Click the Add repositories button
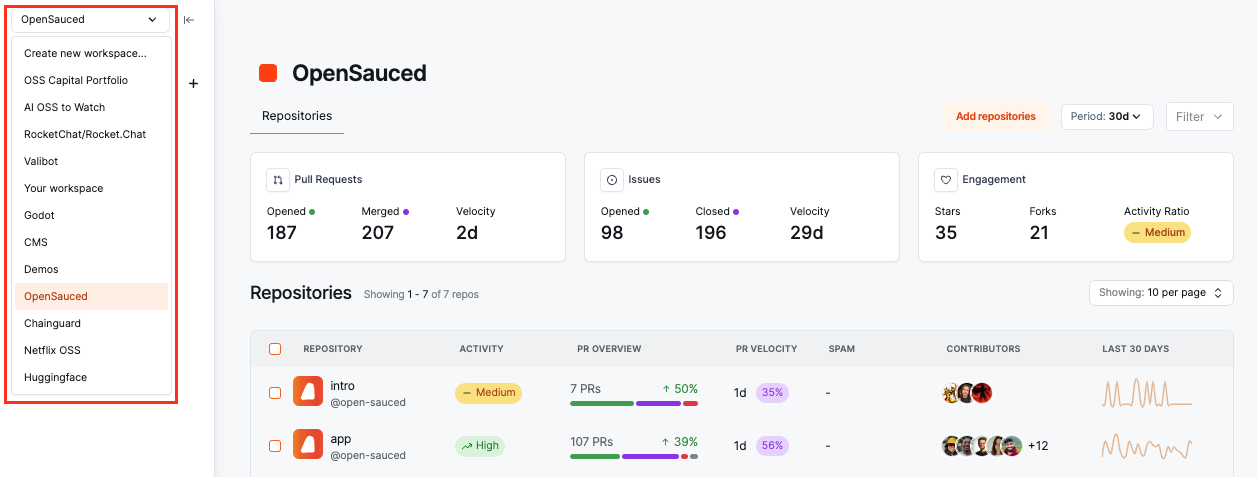Image resolution: width=1257 pixels, height=477 pixels. tap(995, 117)
